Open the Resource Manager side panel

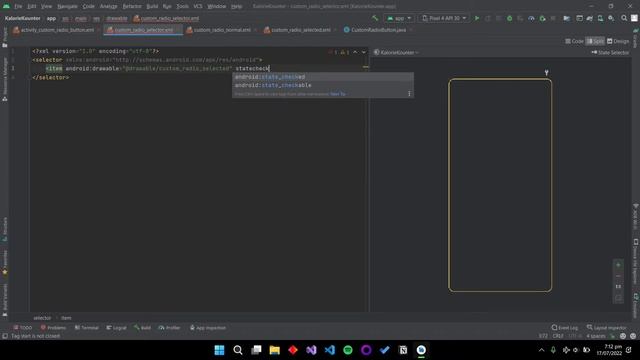[x=5, y=80]
